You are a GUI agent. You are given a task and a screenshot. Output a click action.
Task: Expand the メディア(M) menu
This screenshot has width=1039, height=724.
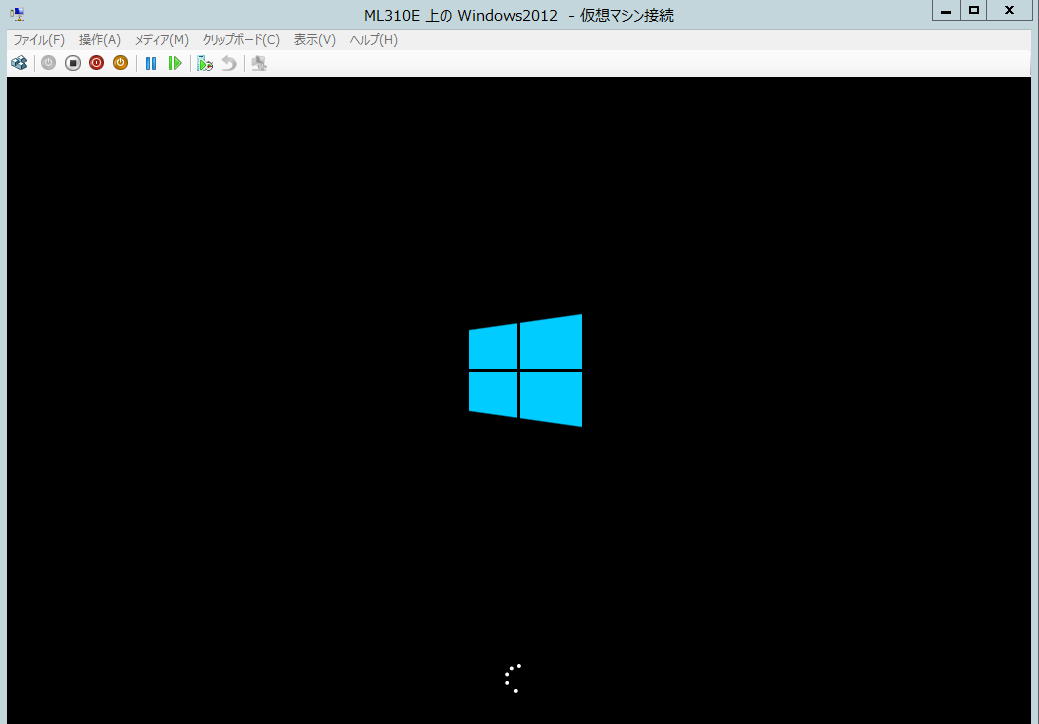[x=162, y=40]
